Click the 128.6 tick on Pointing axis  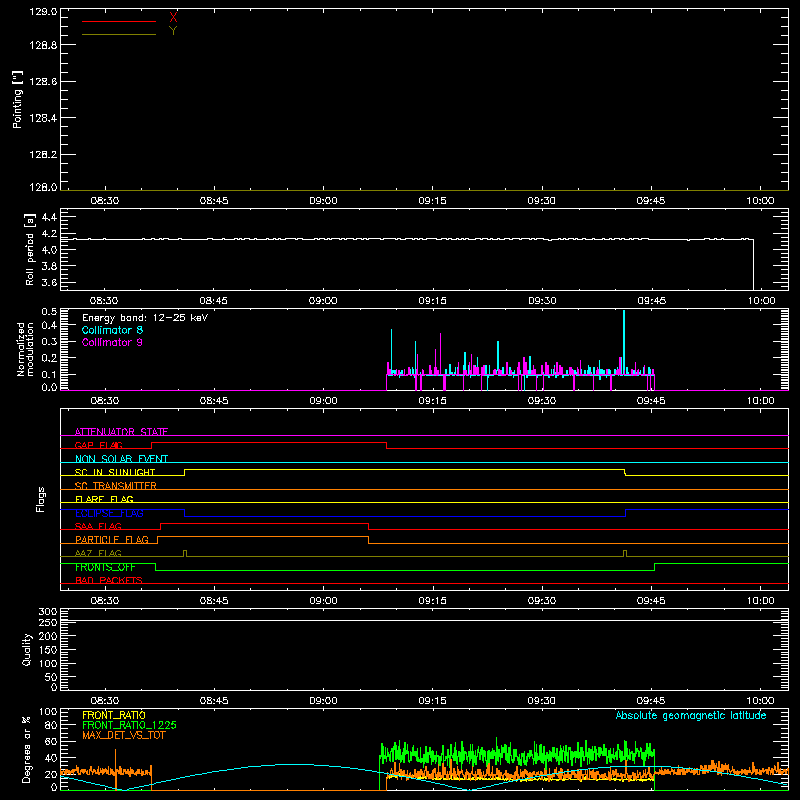click(x=43, y=82)
